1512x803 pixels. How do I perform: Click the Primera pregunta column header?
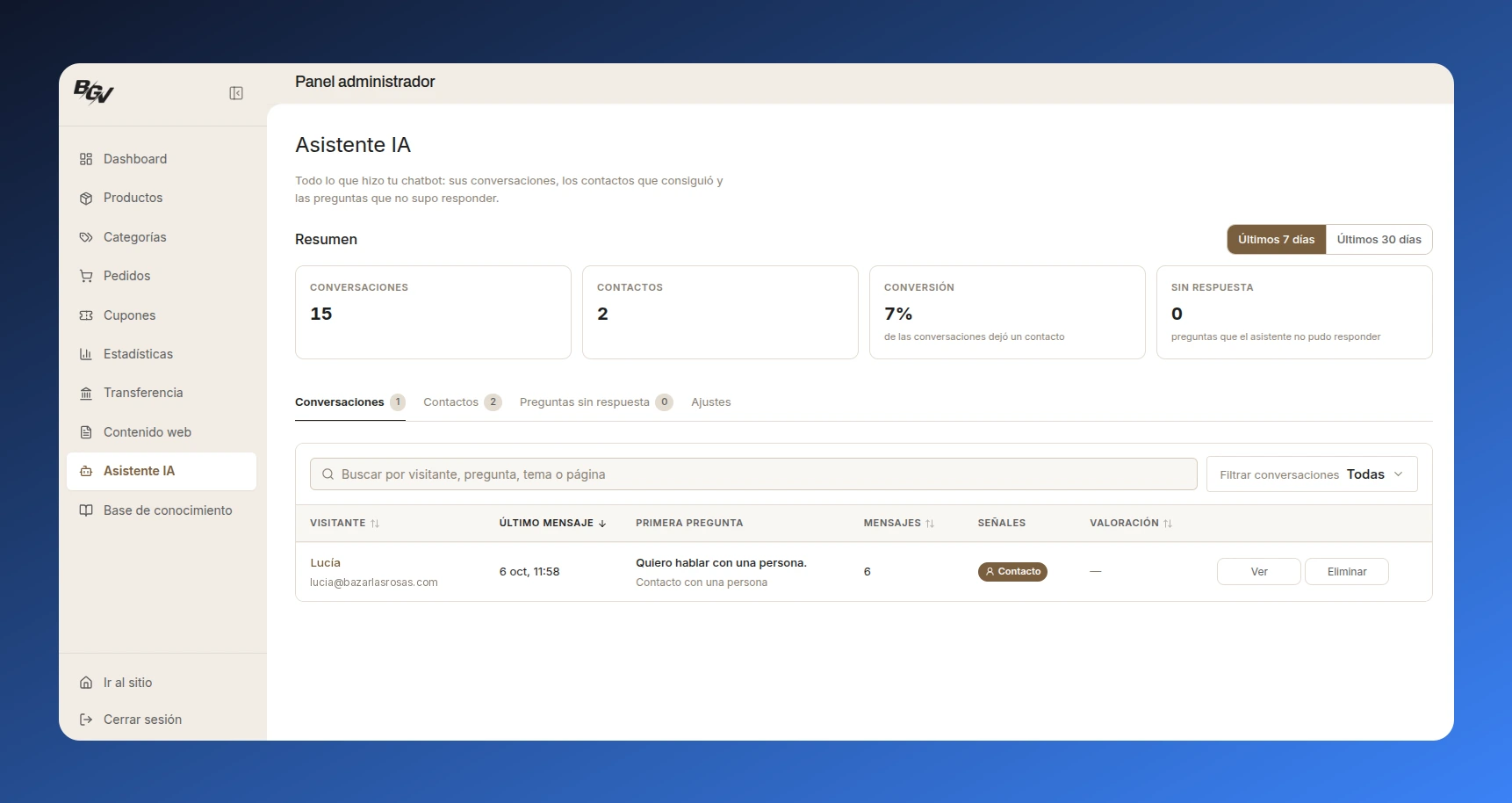689,523
